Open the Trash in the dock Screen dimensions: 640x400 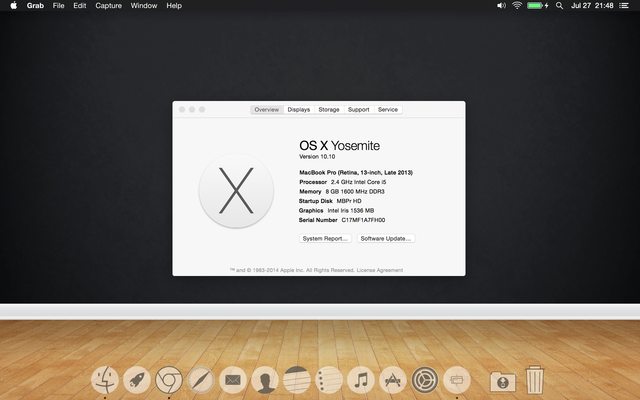coord(534,380)
